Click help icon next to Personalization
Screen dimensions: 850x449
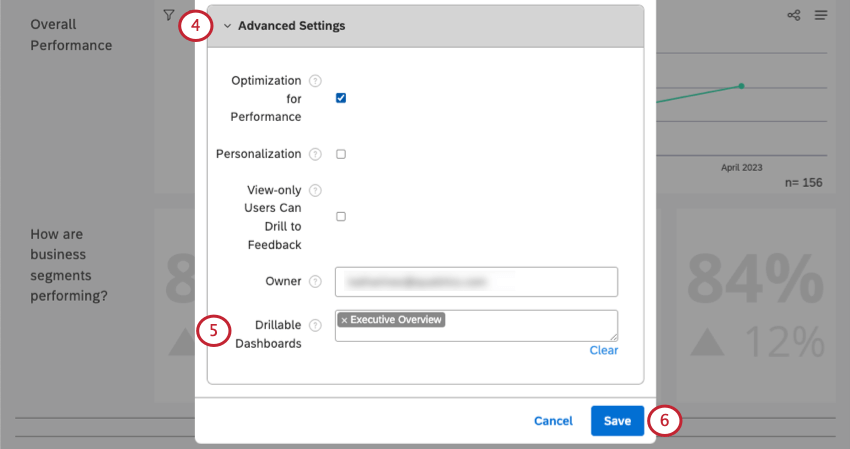315,154
